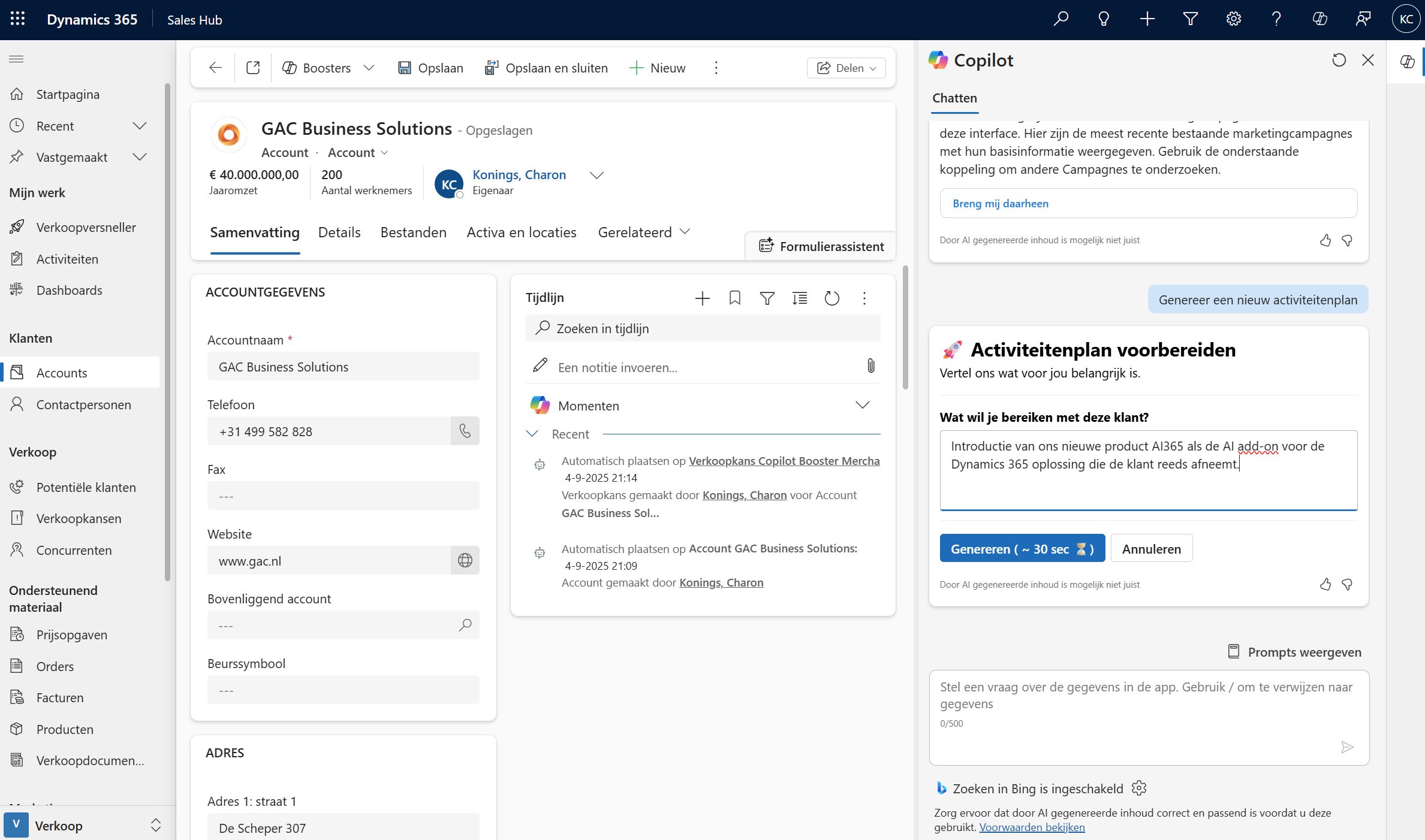
Task: Open the Gerelateerd dropdown tab
Action: coord(644,232)
